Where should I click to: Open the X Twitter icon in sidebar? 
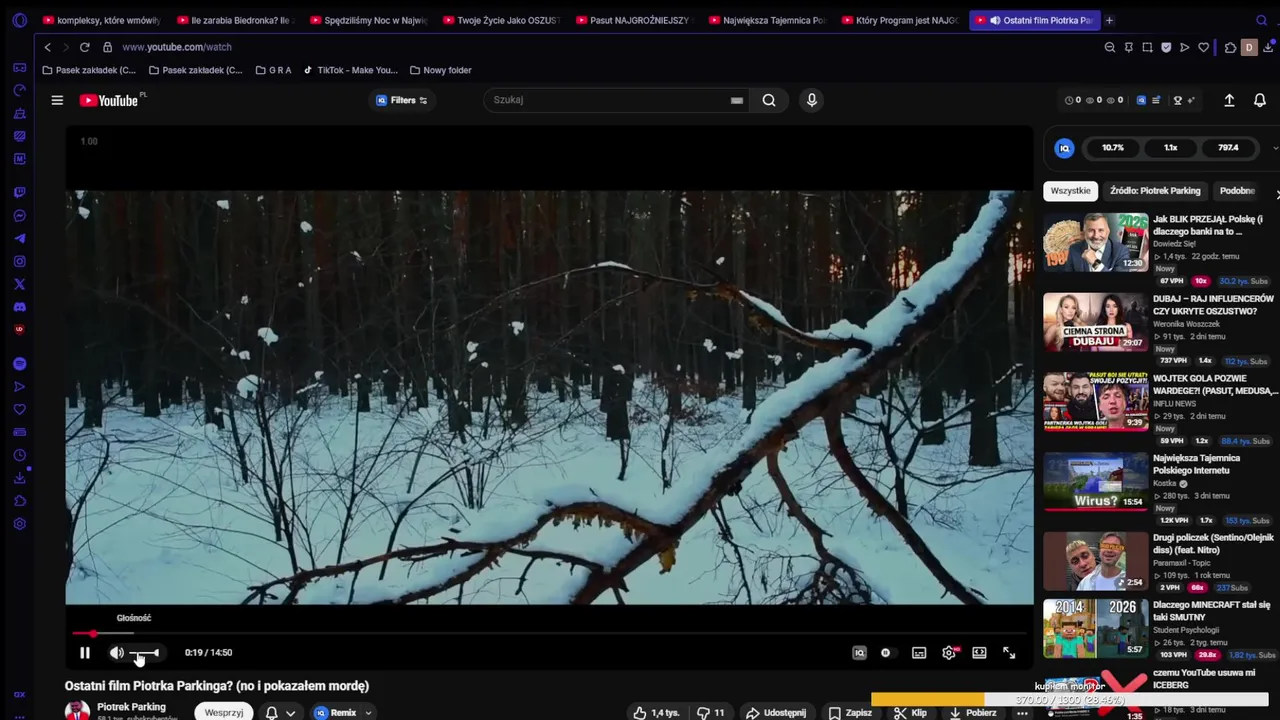click(19, 284)
